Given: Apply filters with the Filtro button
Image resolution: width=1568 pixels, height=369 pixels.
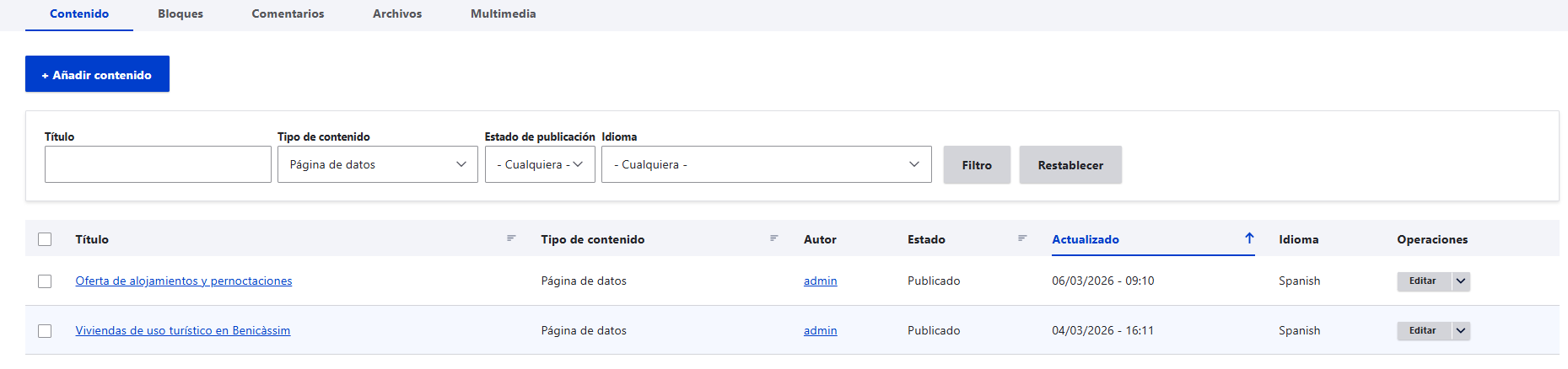Looking at the screenshot, I should [977, 165].
